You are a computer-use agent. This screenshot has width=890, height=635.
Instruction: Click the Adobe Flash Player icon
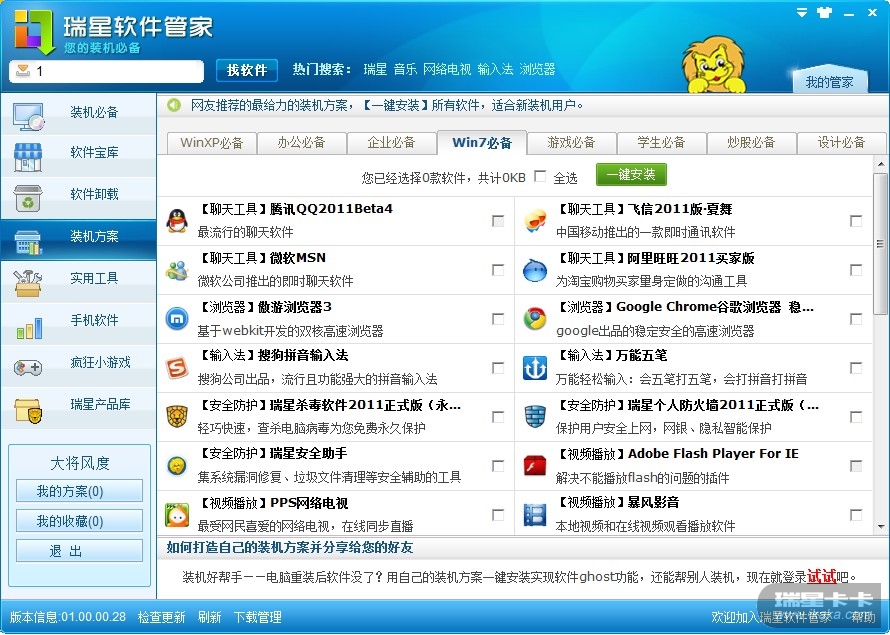535,466
